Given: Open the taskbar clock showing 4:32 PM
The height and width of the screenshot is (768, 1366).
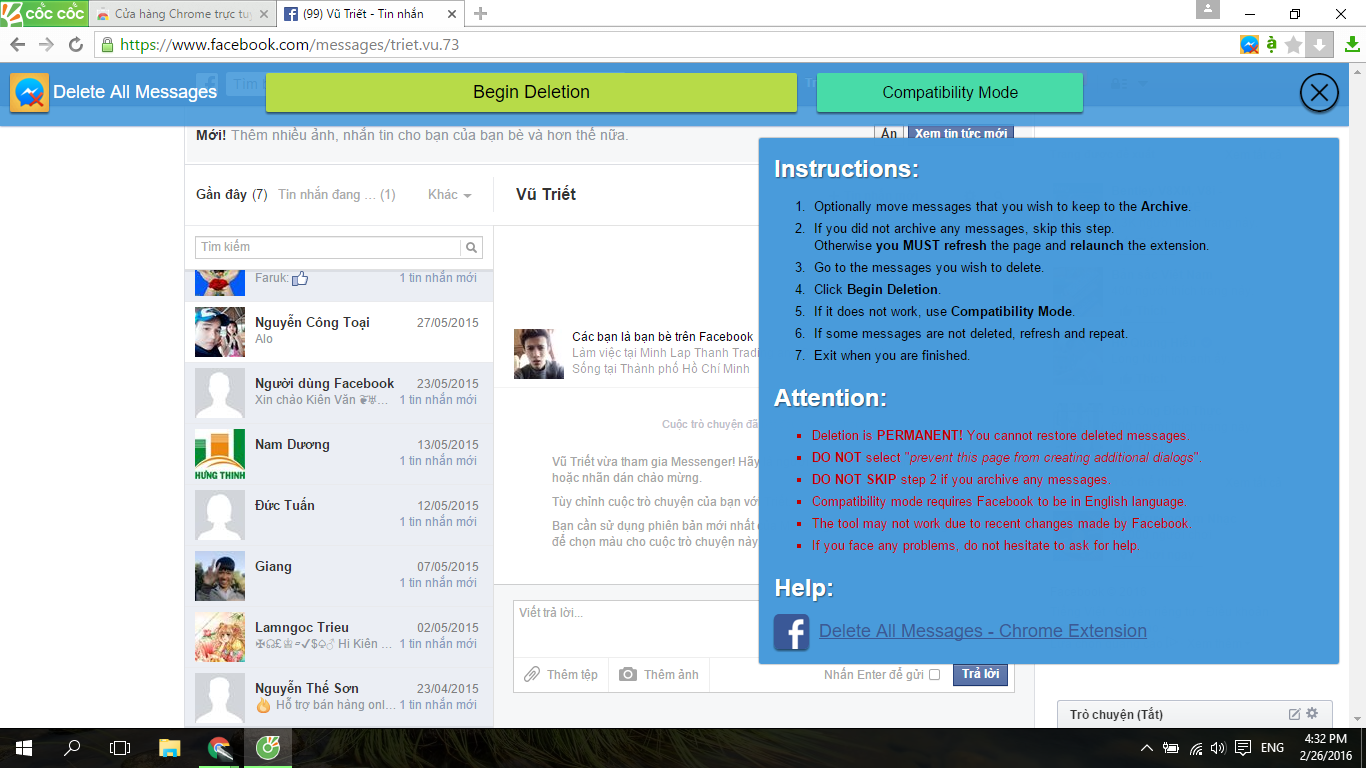Looking at the screenshot, I should [x=1325, y=748].
